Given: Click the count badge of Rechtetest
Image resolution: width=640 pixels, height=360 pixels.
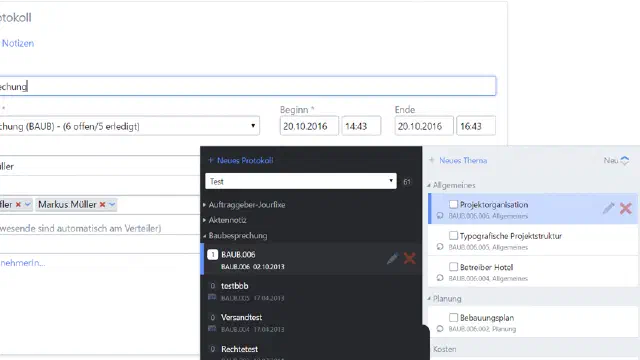Looking at the screenshot, I should coord(212,349).
